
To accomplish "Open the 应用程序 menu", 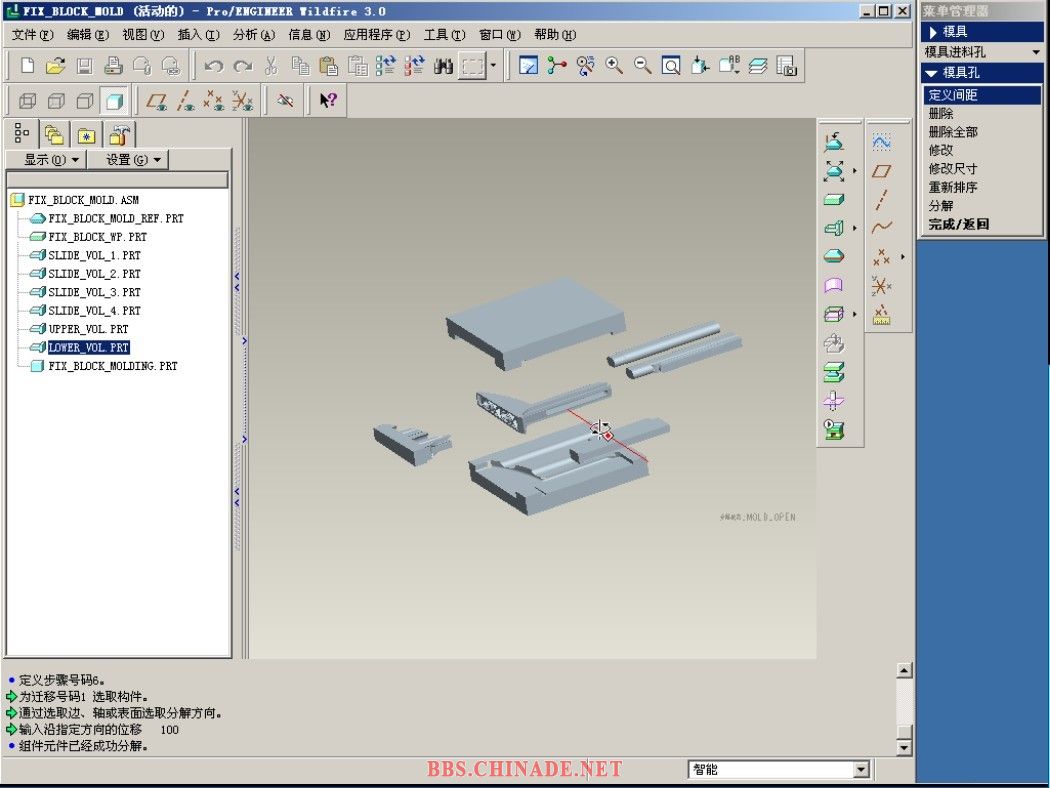I will [376, 35].
